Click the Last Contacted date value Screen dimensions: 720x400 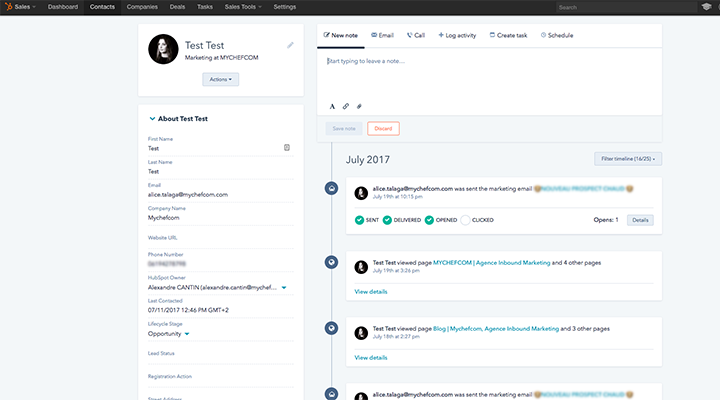188,310
